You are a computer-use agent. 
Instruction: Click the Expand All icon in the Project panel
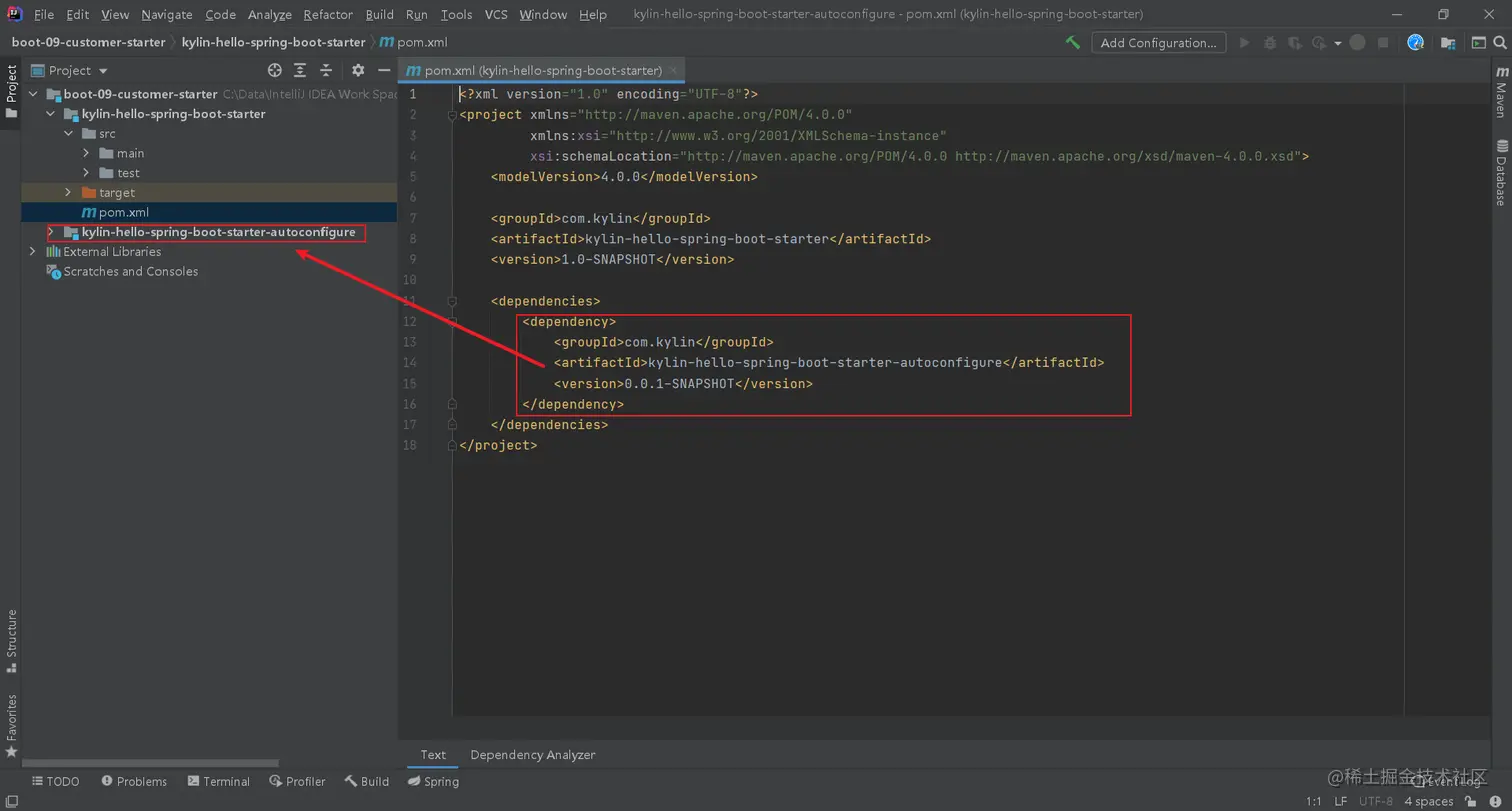300,70
